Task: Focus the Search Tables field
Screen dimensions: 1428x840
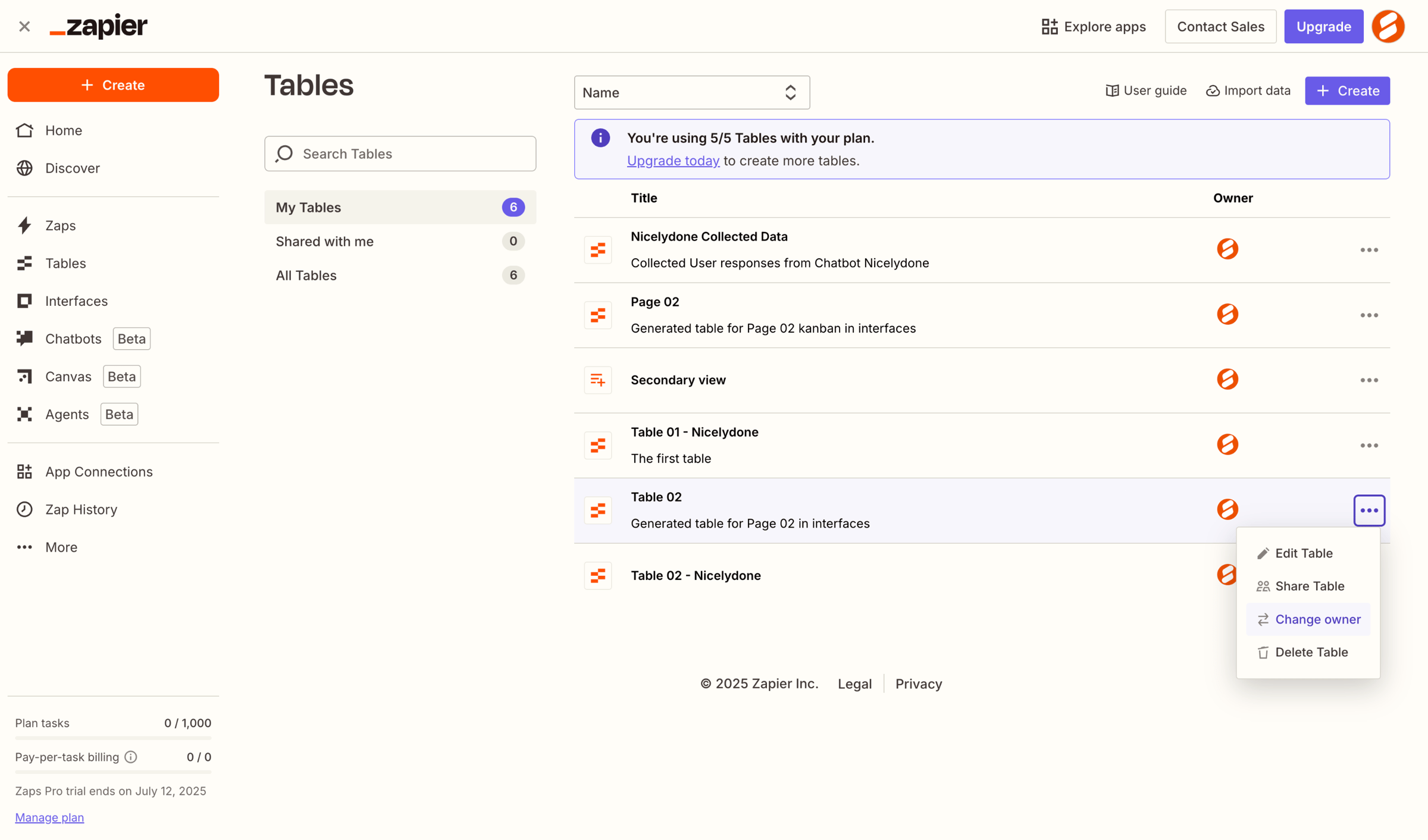Action: (x=400, y=153)
